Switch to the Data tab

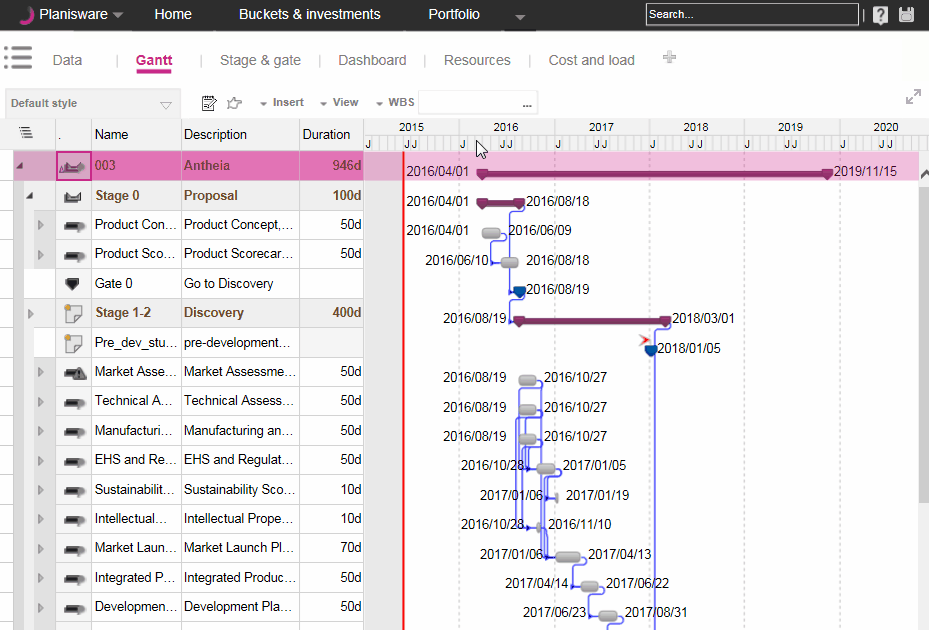(67, 60)
